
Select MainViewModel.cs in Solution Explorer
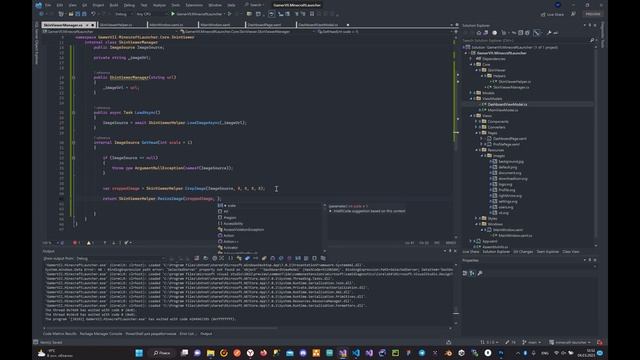pos(502,110)
